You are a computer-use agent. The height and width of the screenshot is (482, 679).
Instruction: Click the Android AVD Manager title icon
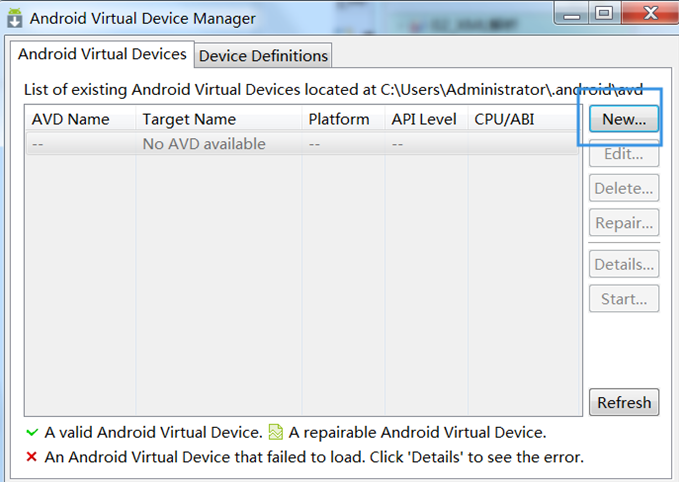click(15, 18)
